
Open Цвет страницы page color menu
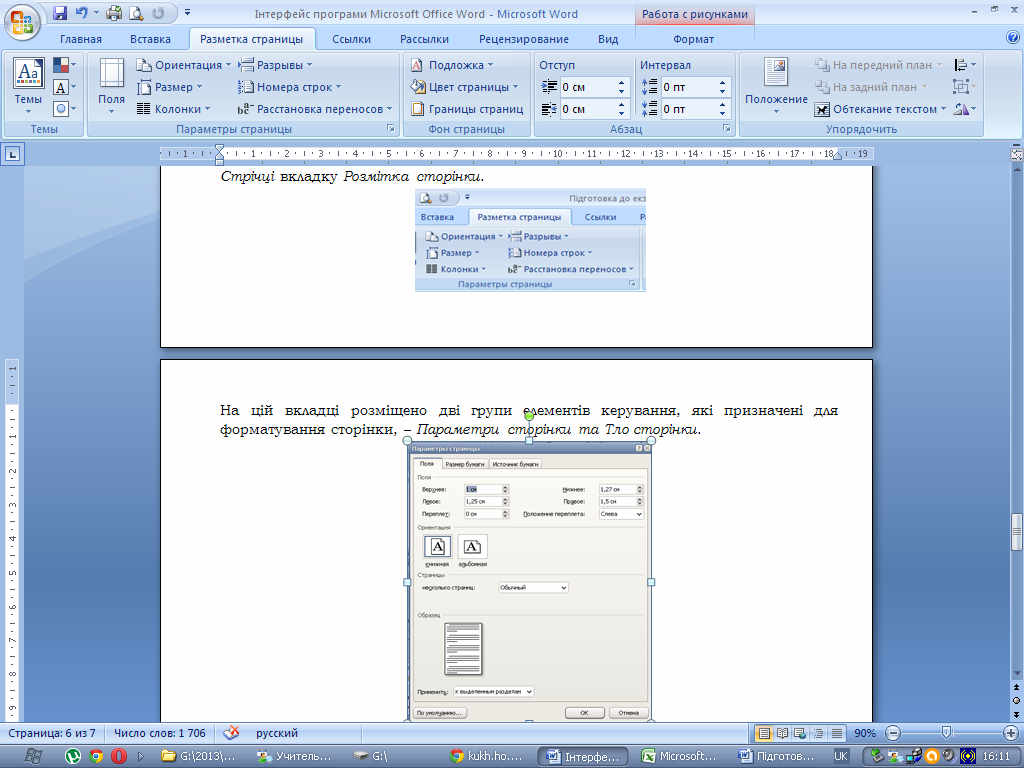pos(464,87)
